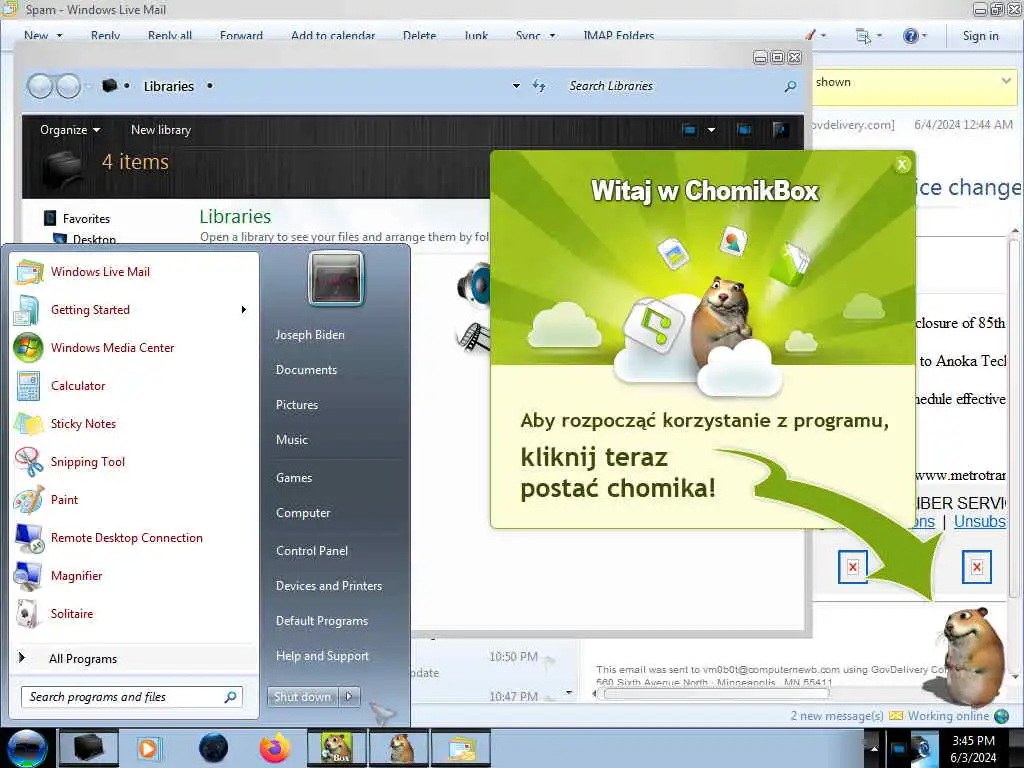Viewport: 1024px width, 768px height.
Task: Click the Shut down button
Action: (302, 696)
